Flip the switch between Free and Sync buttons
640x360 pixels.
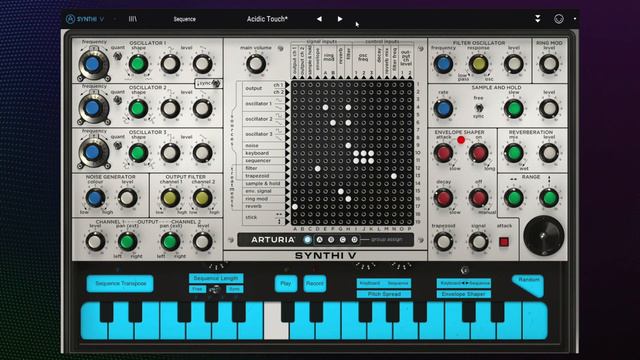coord(215,289)
